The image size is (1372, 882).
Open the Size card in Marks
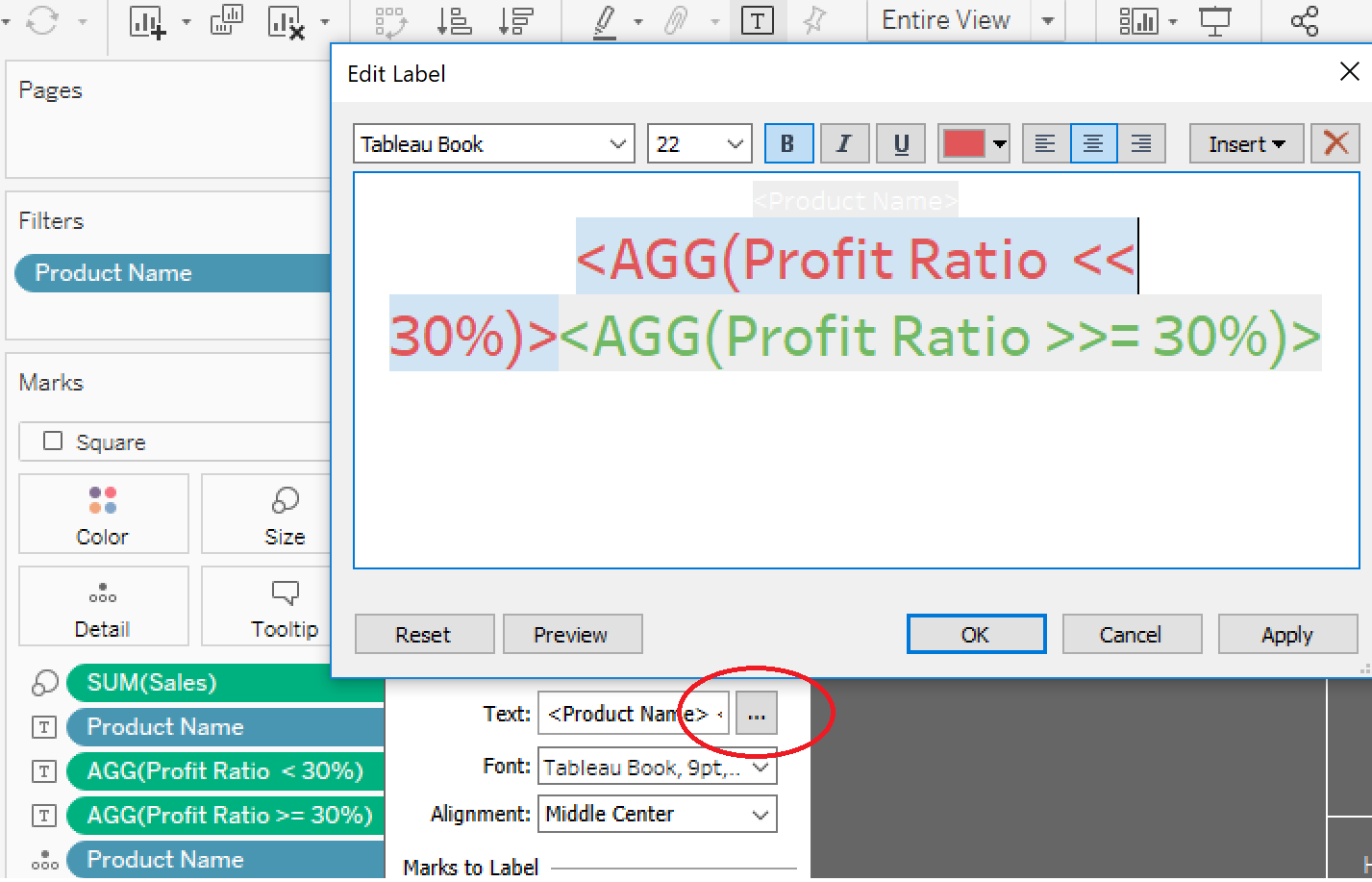285,514
